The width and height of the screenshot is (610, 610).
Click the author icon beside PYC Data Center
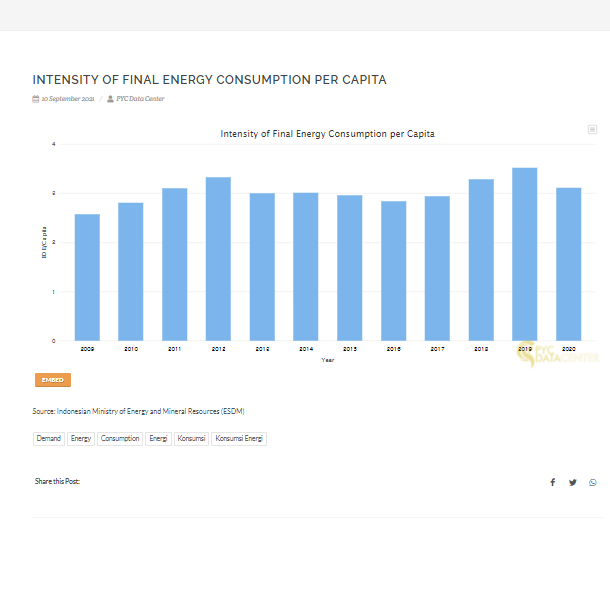(x=110, y=99)
